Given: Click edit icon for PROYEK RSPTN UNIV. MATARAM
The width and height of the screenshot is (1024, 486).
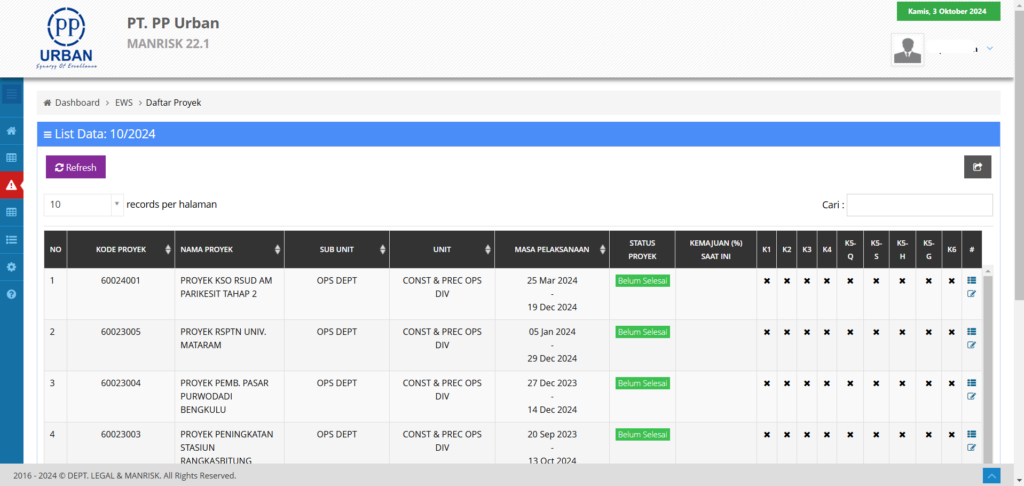Looking at the screenshot, I should click(971, 345).
